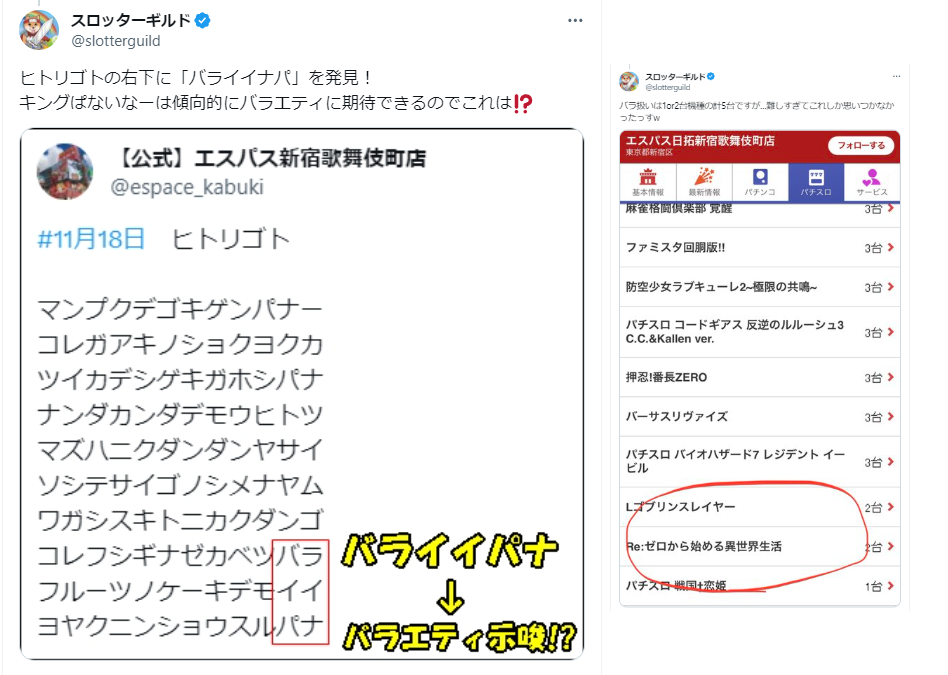Click the フォローする button
The width and height of the screenshot is (948, 675).
pos(861,146)
